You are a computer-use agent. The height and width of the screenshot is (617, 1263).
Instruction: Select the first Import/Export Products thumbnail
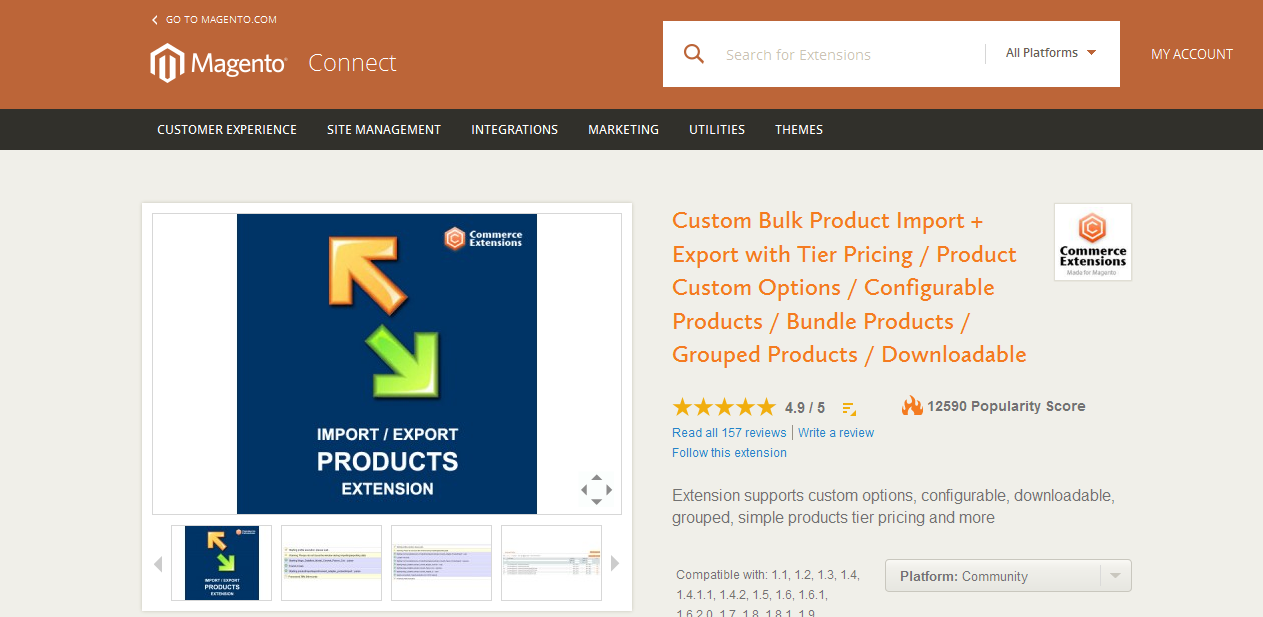222,563
